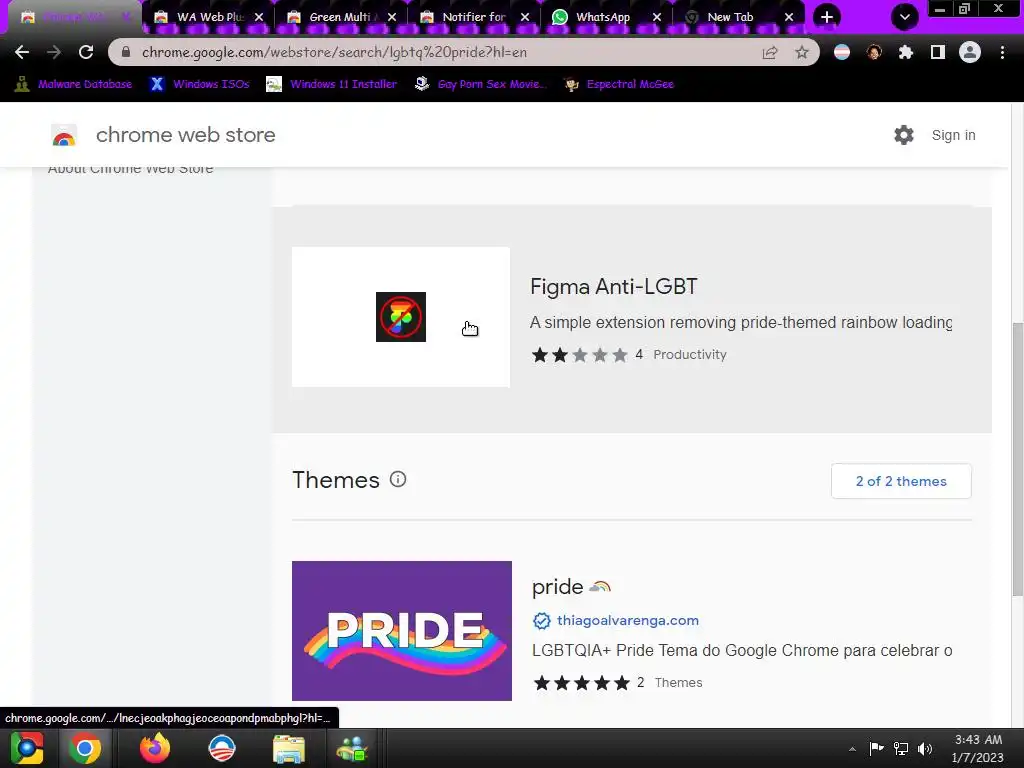The width and height of the screenshot is (1024, 768).
Task: Close the Green Multi tab
Action: coord(392,17)
